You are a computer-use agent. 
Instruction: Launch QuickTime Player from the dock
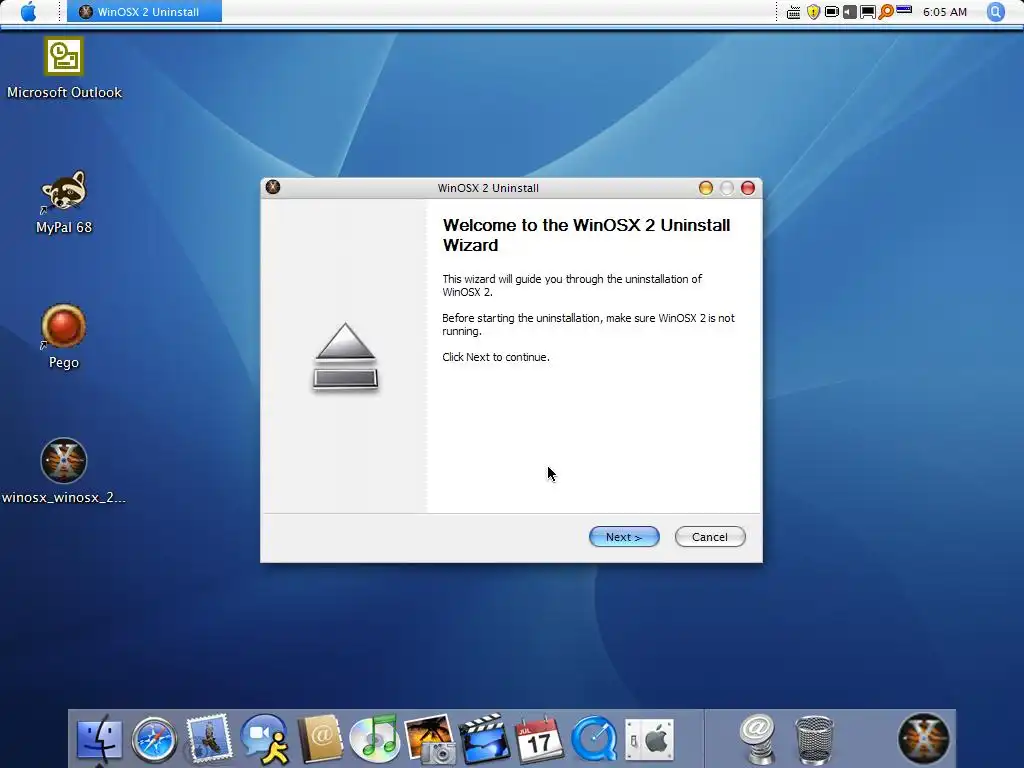(x=594, y=740)
